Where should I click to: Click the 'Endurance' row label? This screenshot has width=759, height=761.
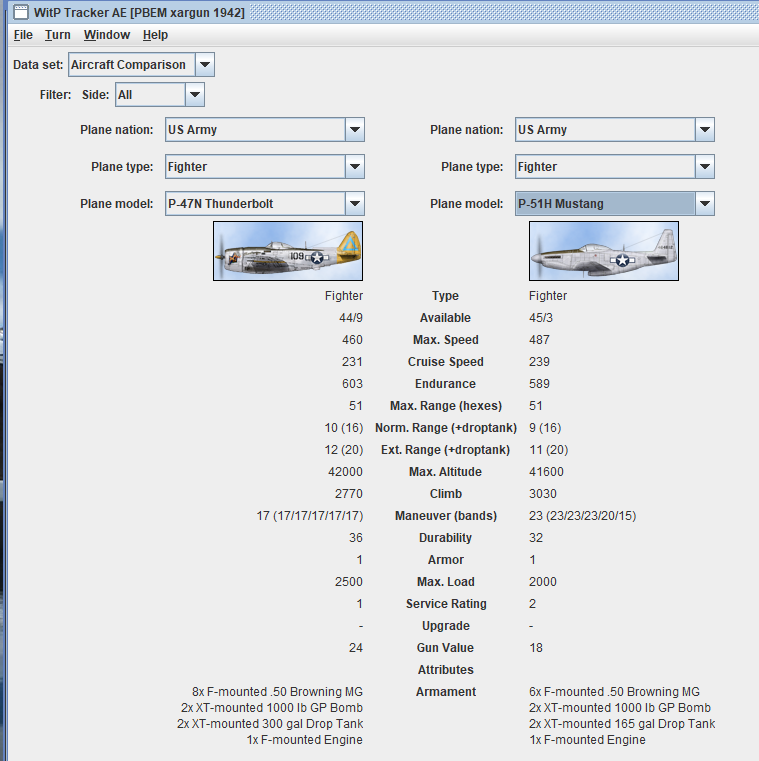446,383
